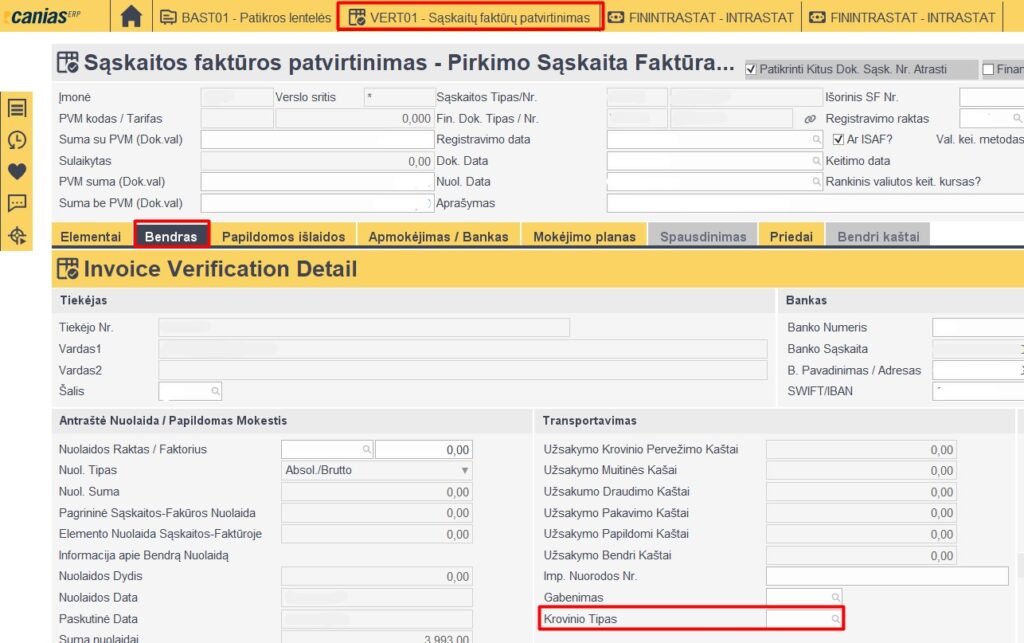Tick the Finan checkbox at top right
Screen dimensions: 1024x643
988,70
